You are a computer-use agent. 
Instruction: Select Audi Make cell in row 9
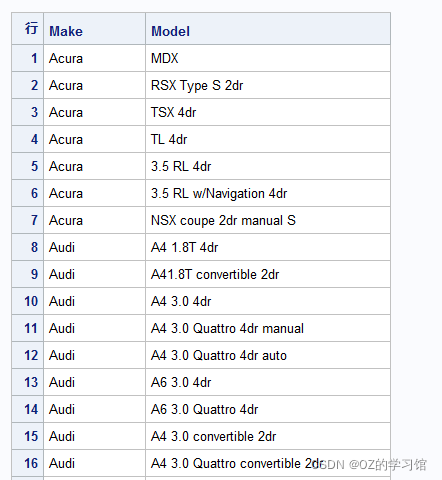[x=94, y=274]
